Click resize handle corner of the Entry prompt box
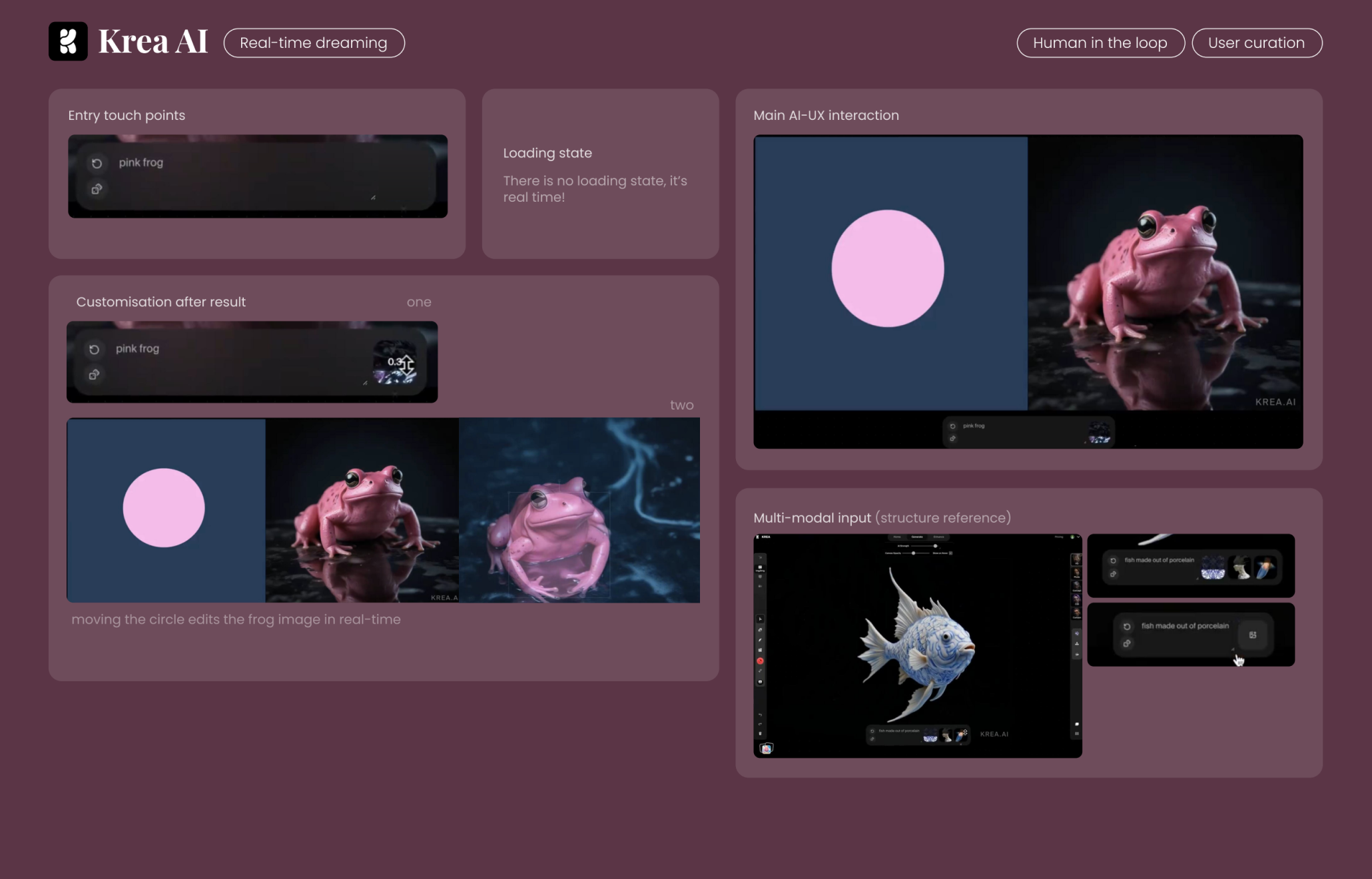This screenshot has height=879, width=1372. tap(373, 198)
